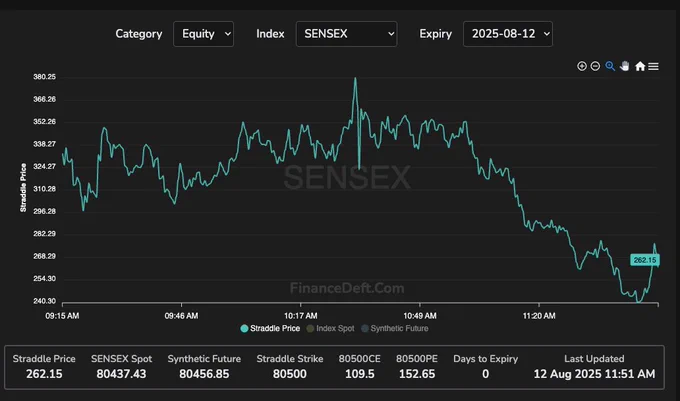Viewport: 680px width, 401px height.
Task: Click the 338.27 y-axis label
Action: tap(44, 144)
